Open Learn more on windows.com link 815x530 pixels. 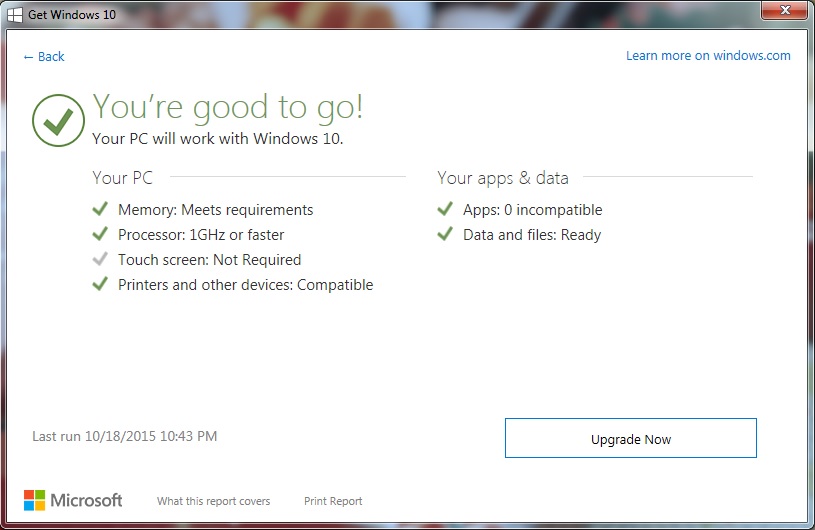pos(708,56)
